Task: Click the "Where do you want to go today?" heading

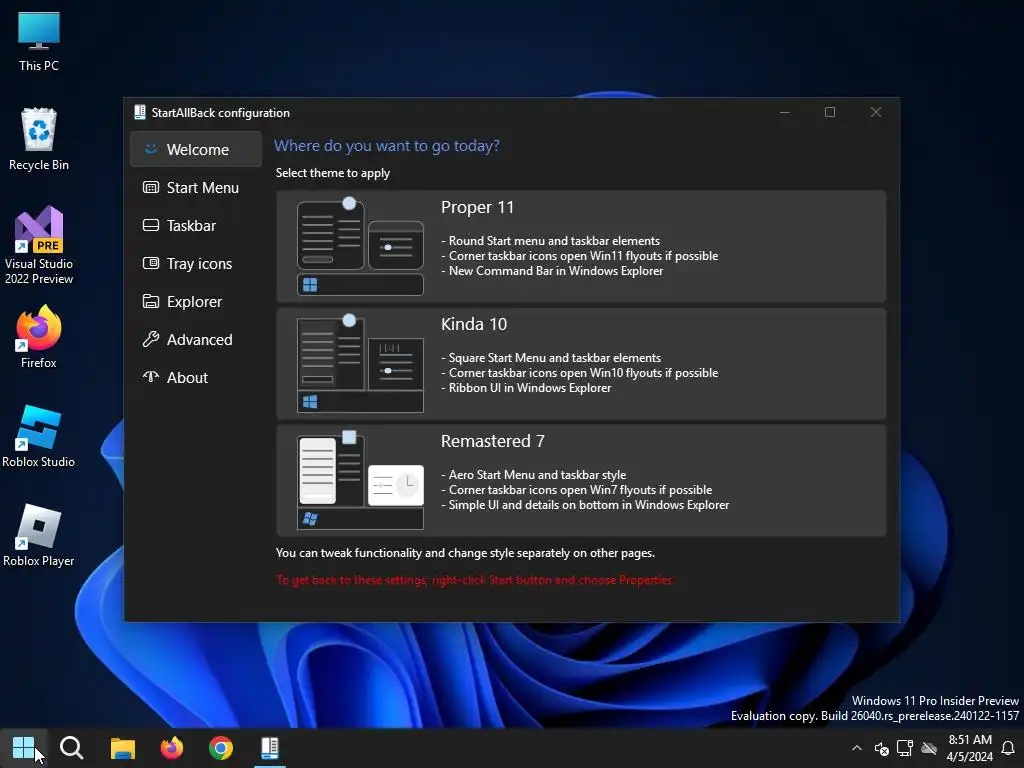Action: (x=387, y=146)
